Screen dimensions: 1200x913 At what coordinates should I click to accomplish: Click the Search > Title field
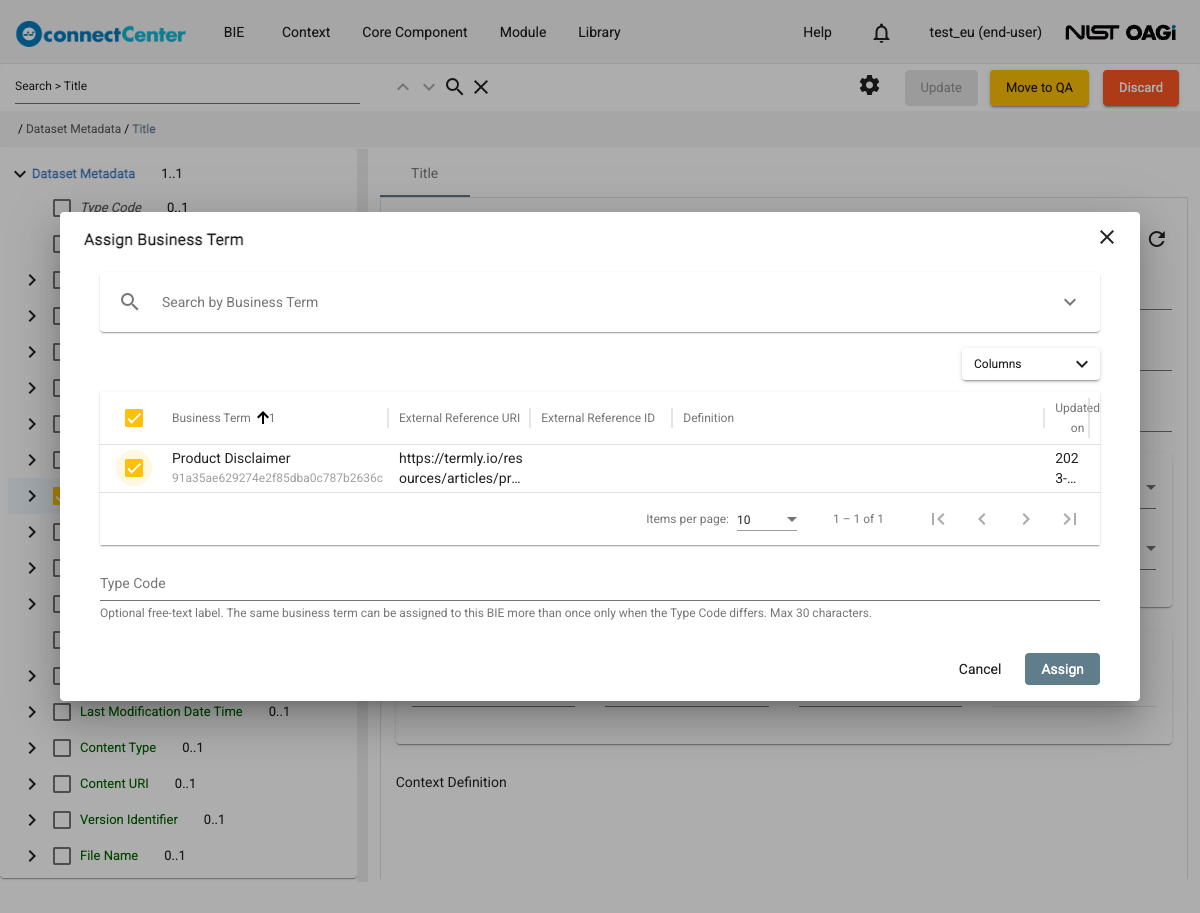tap(187, 86)
